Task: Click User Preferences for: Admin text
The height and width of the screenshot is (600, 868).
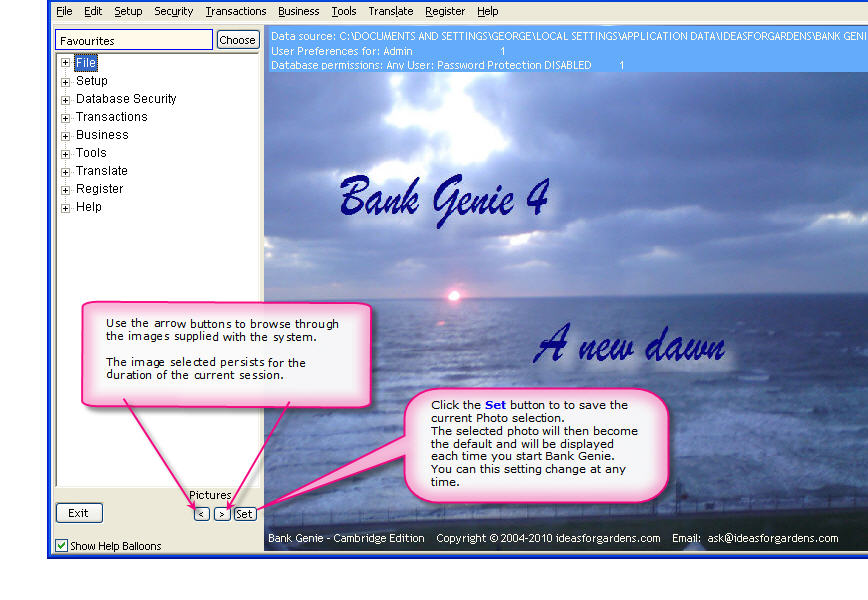Action: click(342, 51)
